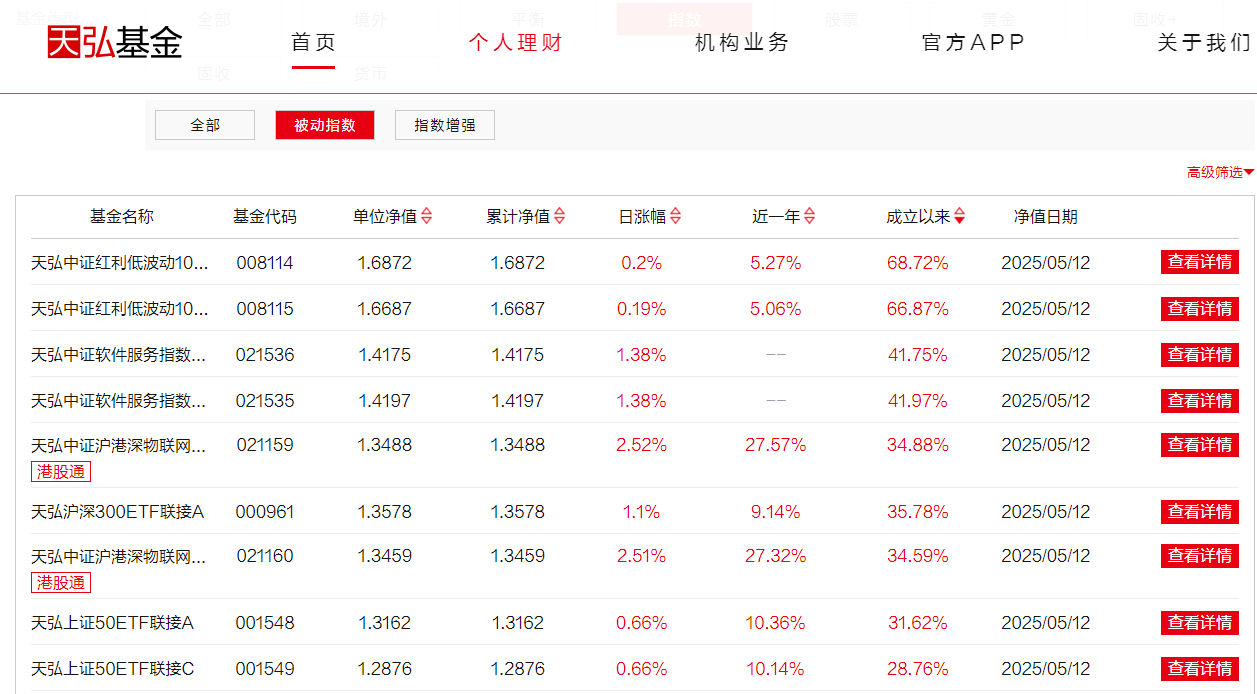Click fund code 001548

coord(265,623)
